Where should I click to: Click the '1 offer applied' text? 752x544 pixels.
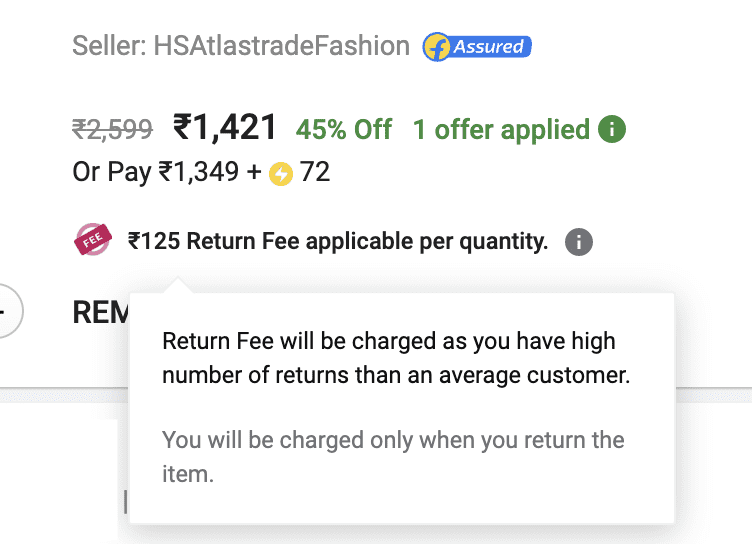[501, 130]
